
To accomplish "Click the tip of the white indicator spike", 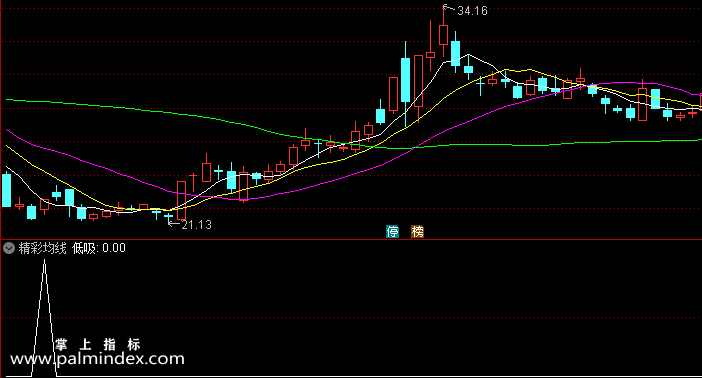I will tap(44, 261).
